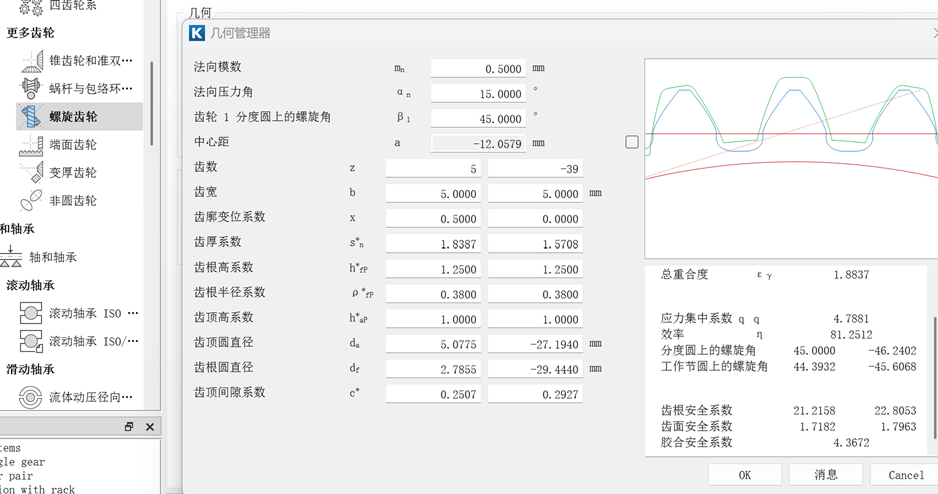Open the 流体动压径向 plain bearing module
The height and width of the screenshot is (494, 938).
pyautogui.click(x=31, y=397)
